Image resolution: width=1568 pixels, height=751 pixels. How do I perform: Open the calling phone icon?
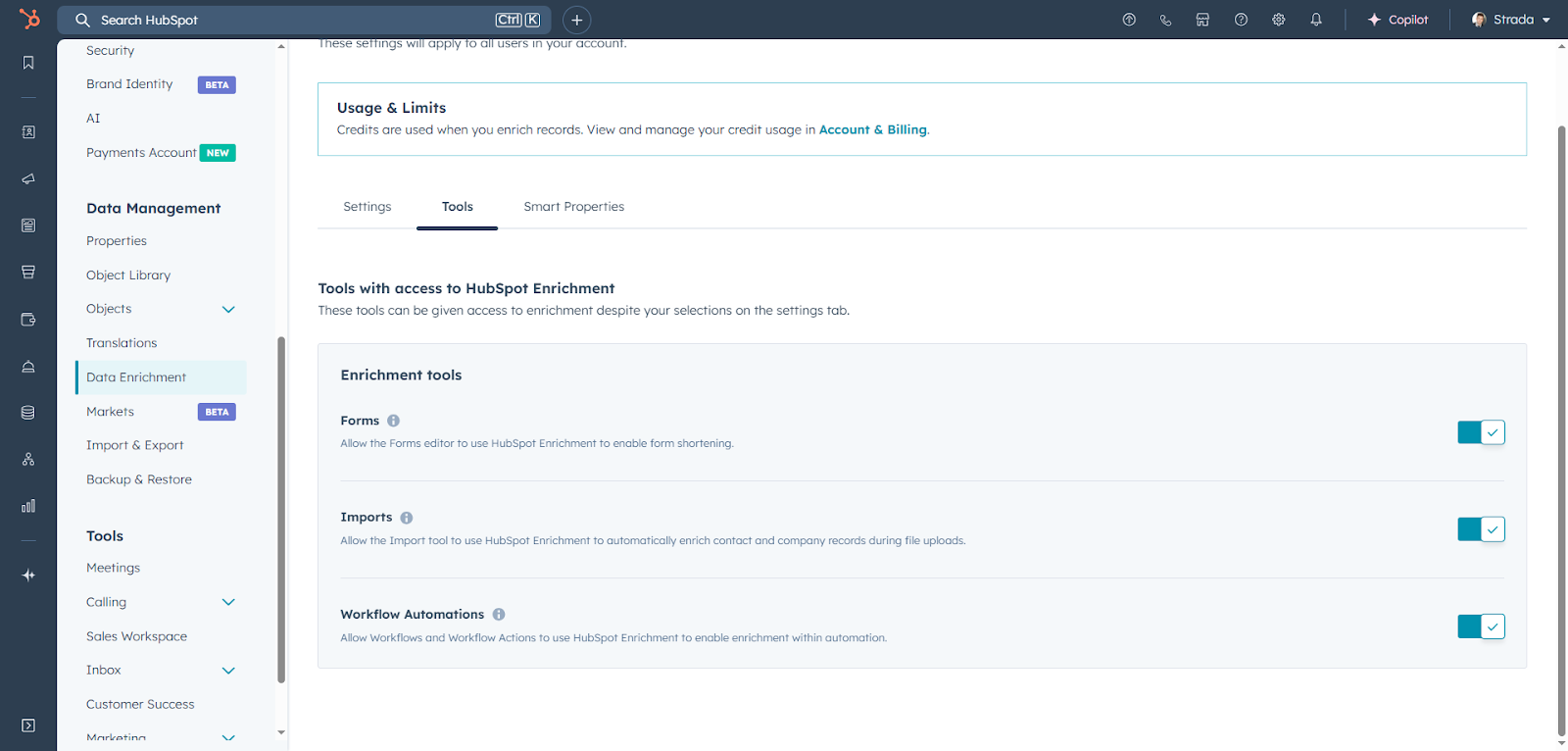pyautogui.click(x=1165, y=20)
